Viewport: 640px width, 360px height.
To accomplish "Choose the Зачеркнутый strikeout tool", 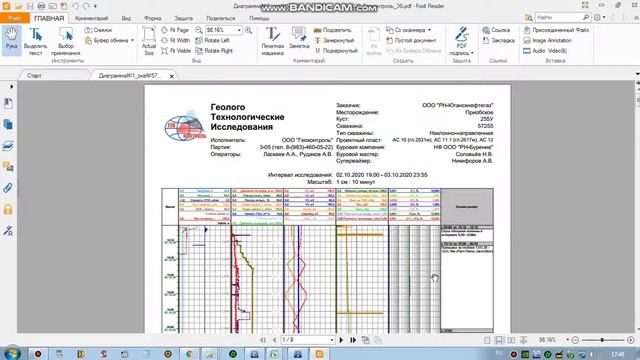I will [334, 40].
